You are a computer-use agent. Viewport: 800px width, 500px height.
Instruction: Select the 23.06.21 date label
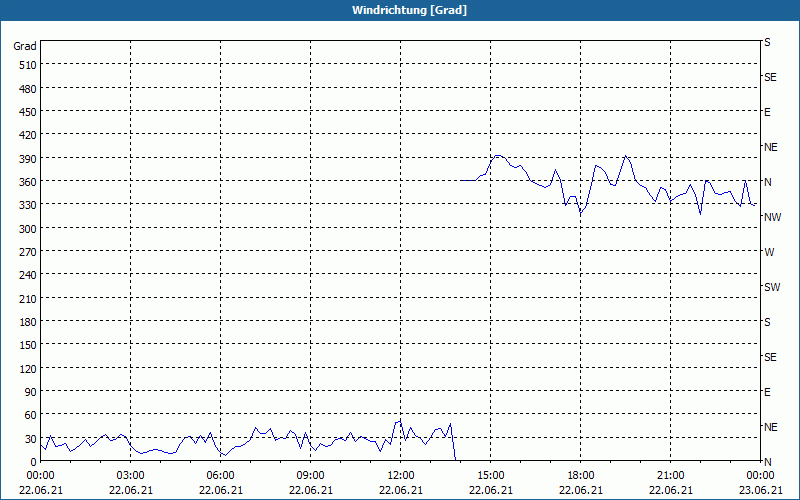pos(760,490)
